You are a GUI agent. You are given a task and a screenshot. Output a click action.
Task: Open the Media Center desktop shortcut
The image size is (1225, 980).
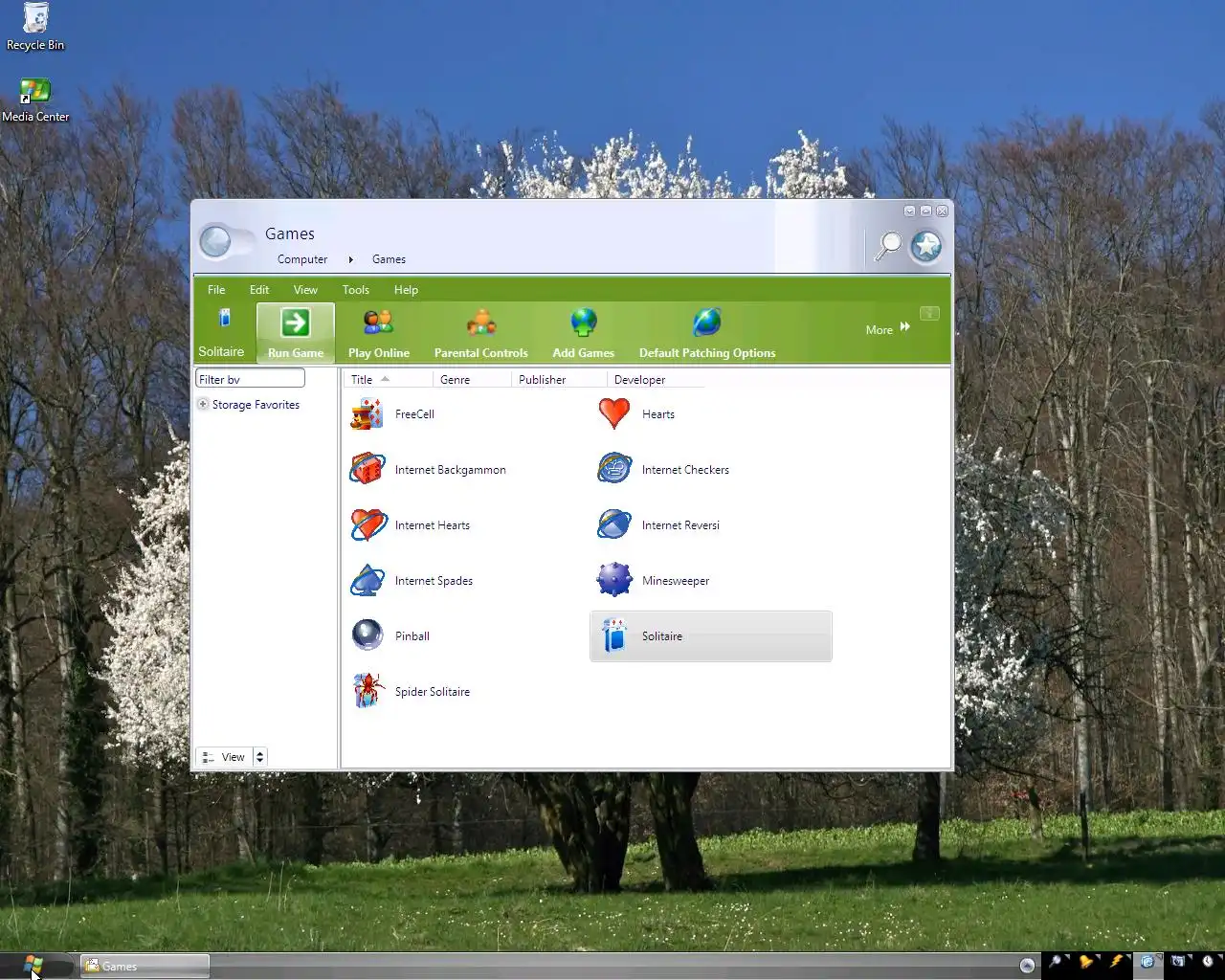click(x=35, y=100)
